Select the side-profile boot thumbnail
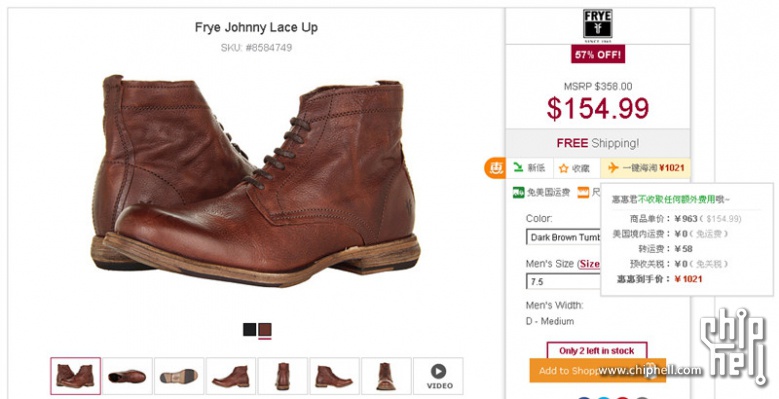 click(231, 376)
